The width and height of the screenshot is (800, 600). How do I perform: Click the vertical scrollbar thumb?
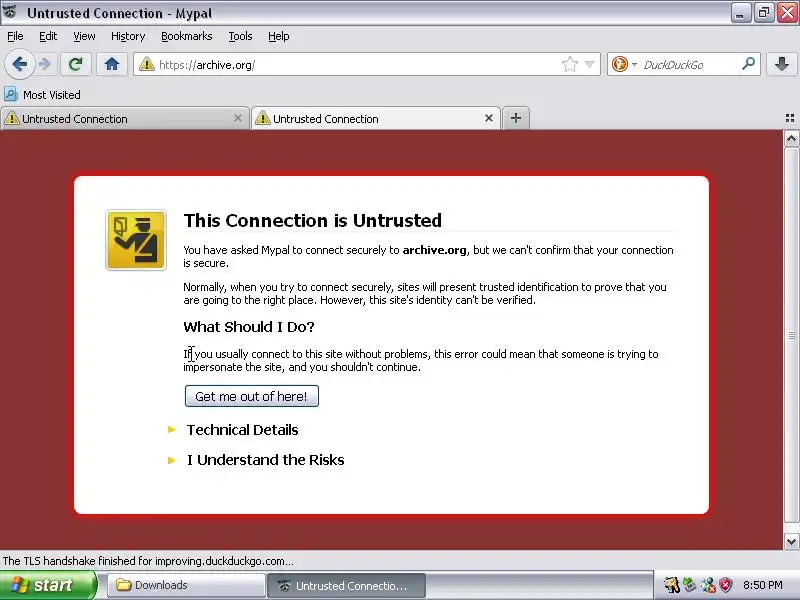(791, 335)
